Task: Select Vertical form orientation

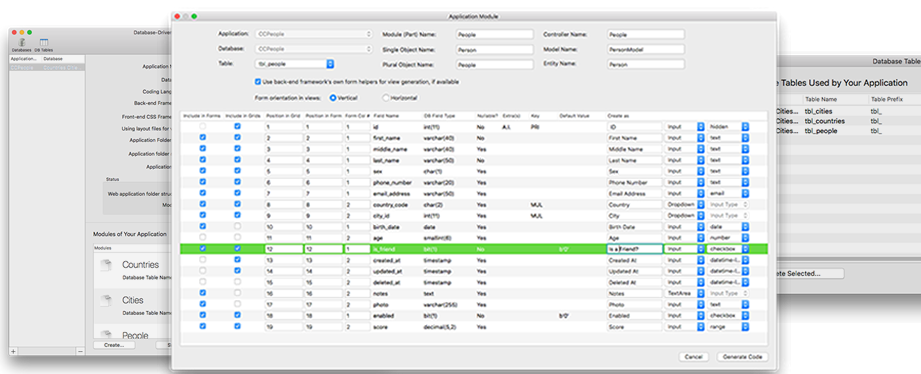Action: click(332, 97)
